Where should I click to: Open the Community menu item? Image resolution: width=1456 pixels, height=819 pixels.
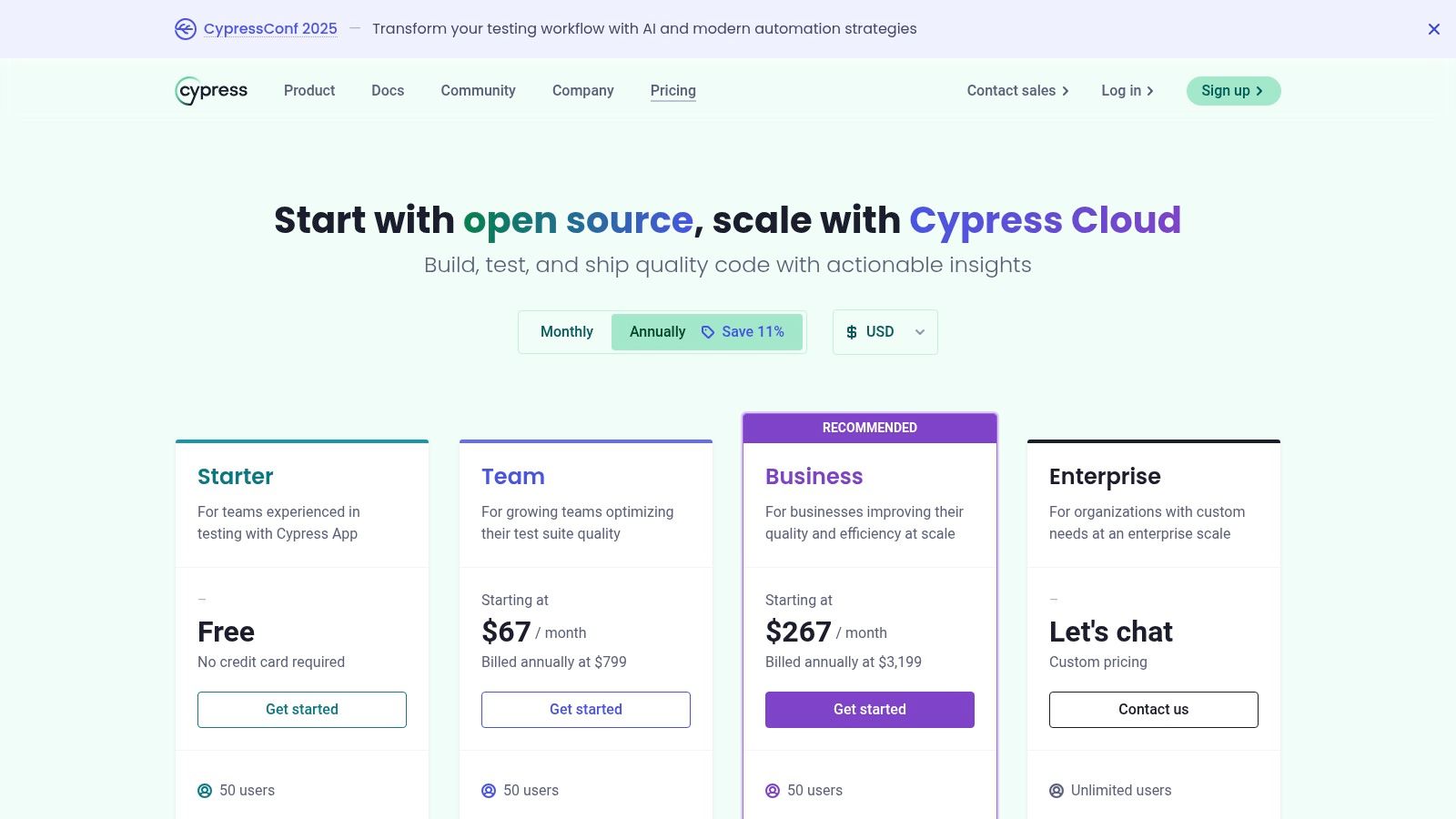478,91
